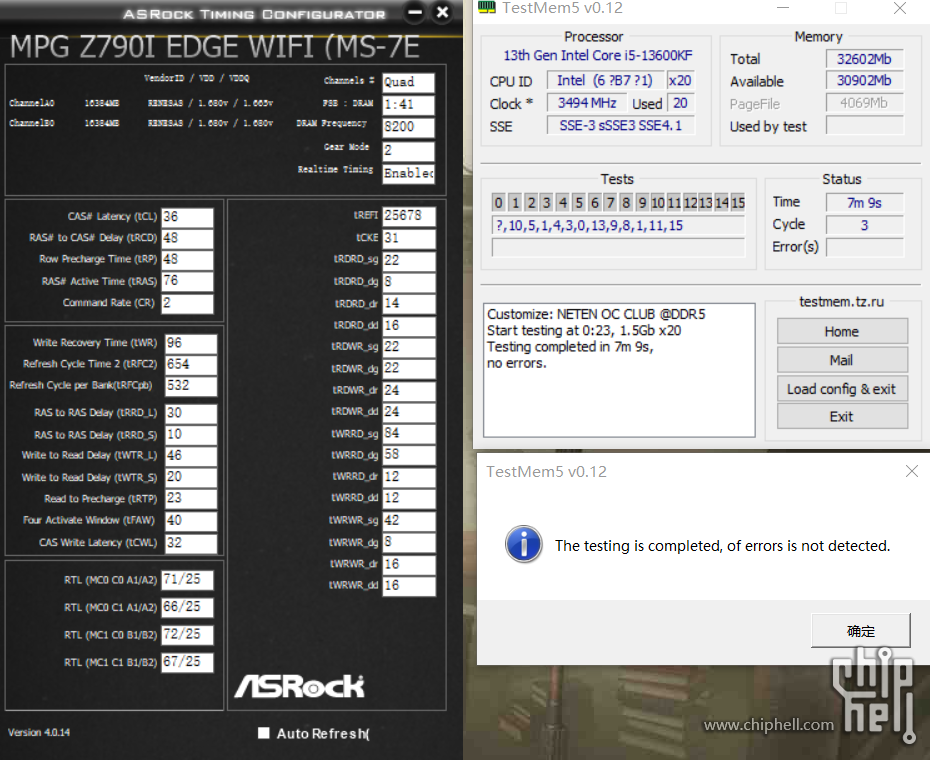This screenshot has width=930, height=760.
Task: Select the Write Recovery Time (tWR) field
Action: pyautogui.click(x=191, y=344)
